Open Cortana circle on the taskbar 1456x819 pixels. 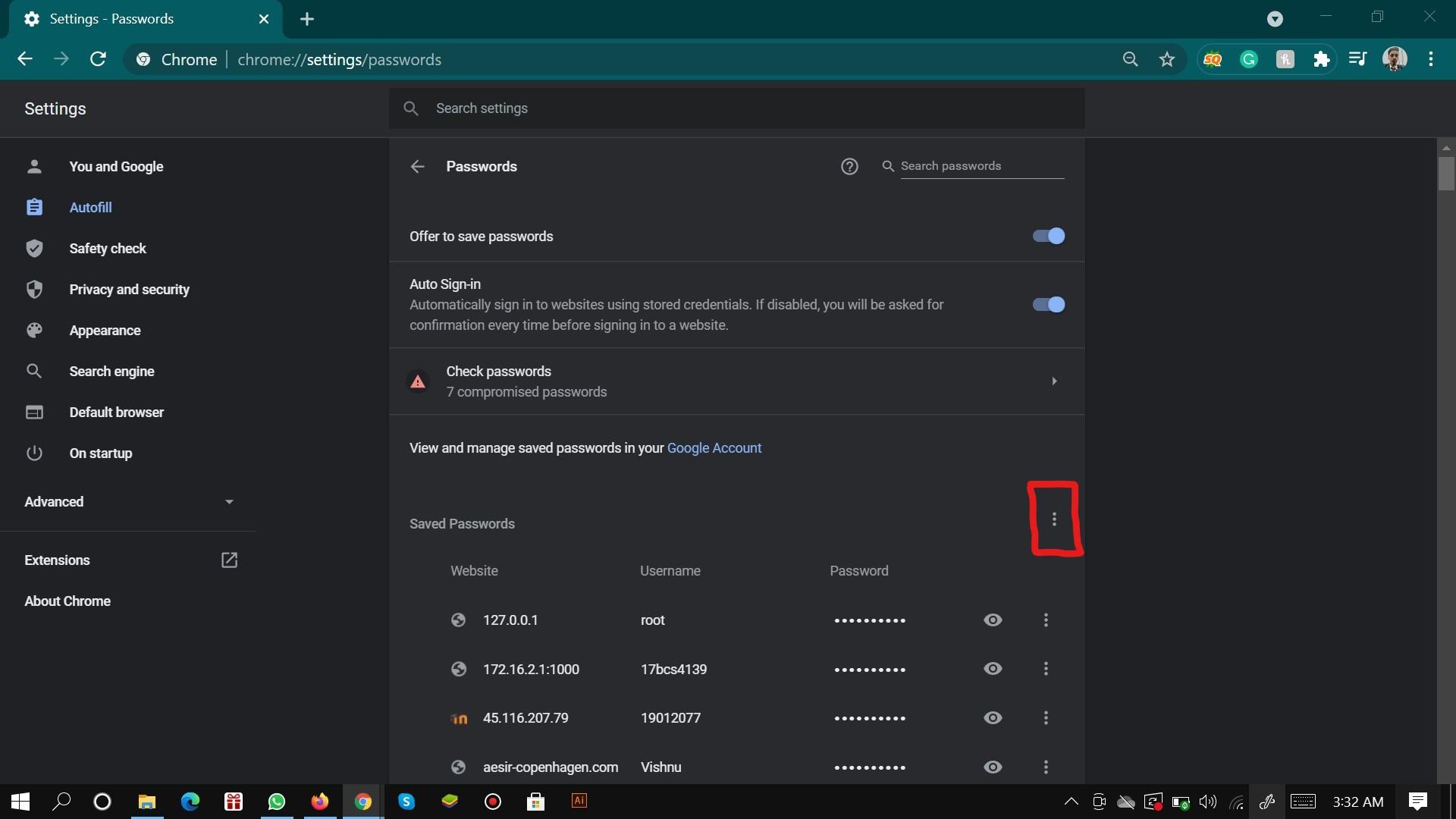pos(102,802)
